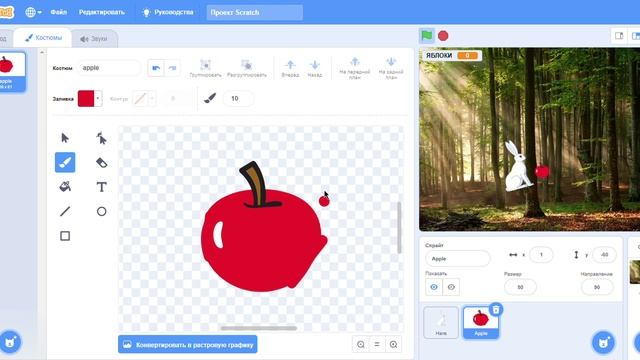Select the Reshape tool
Image resolution: width=640 pixels, height=360 pixels.
[101, 138]
